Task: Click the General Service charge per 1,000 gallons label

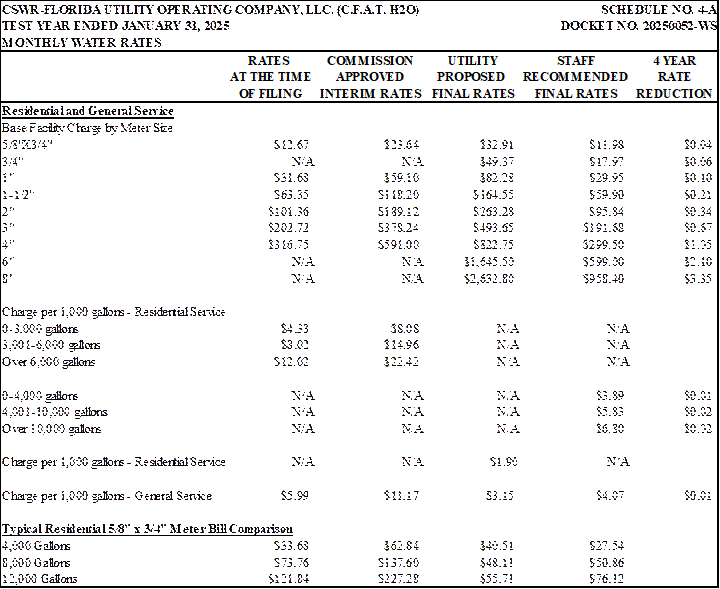Action: coord(107,496)
